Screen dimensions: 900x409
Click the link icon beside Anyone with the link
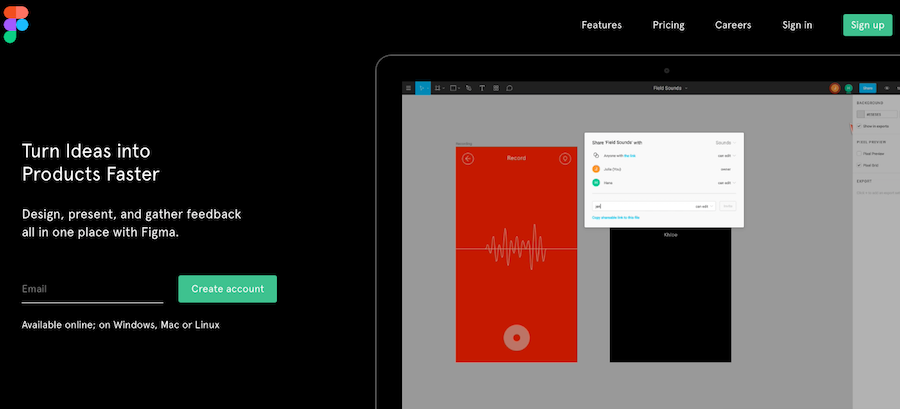click(x=596, y=155)
